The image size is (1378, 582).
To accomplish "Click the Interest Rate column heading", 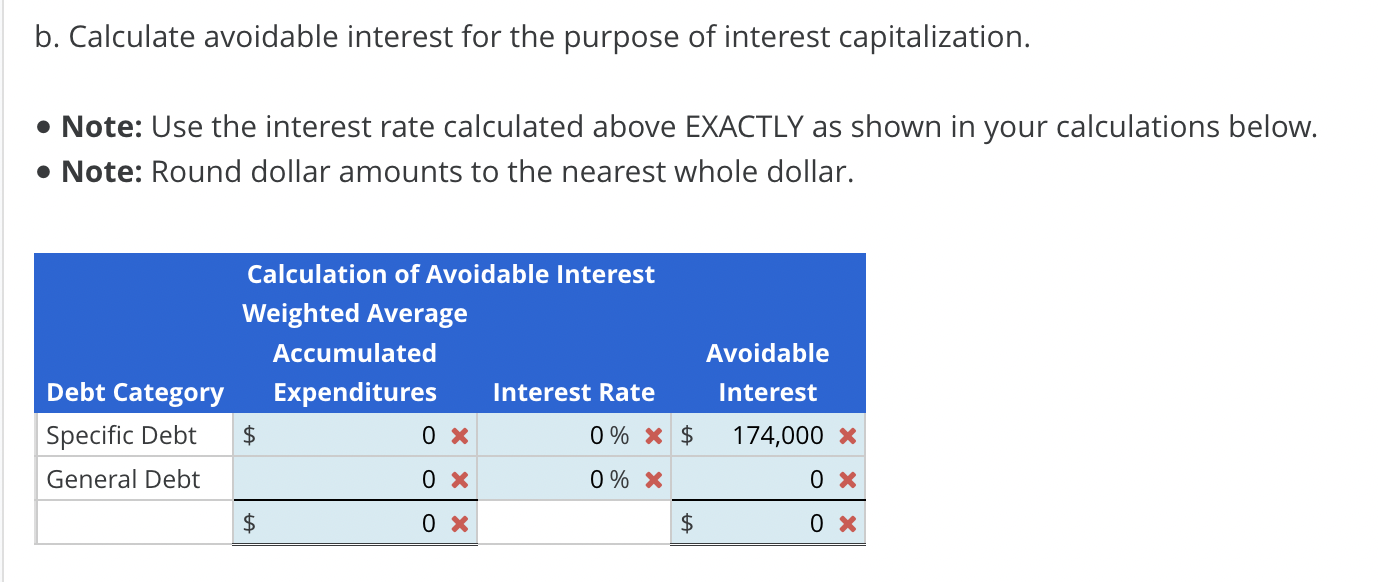I will (x=573, y=392).
